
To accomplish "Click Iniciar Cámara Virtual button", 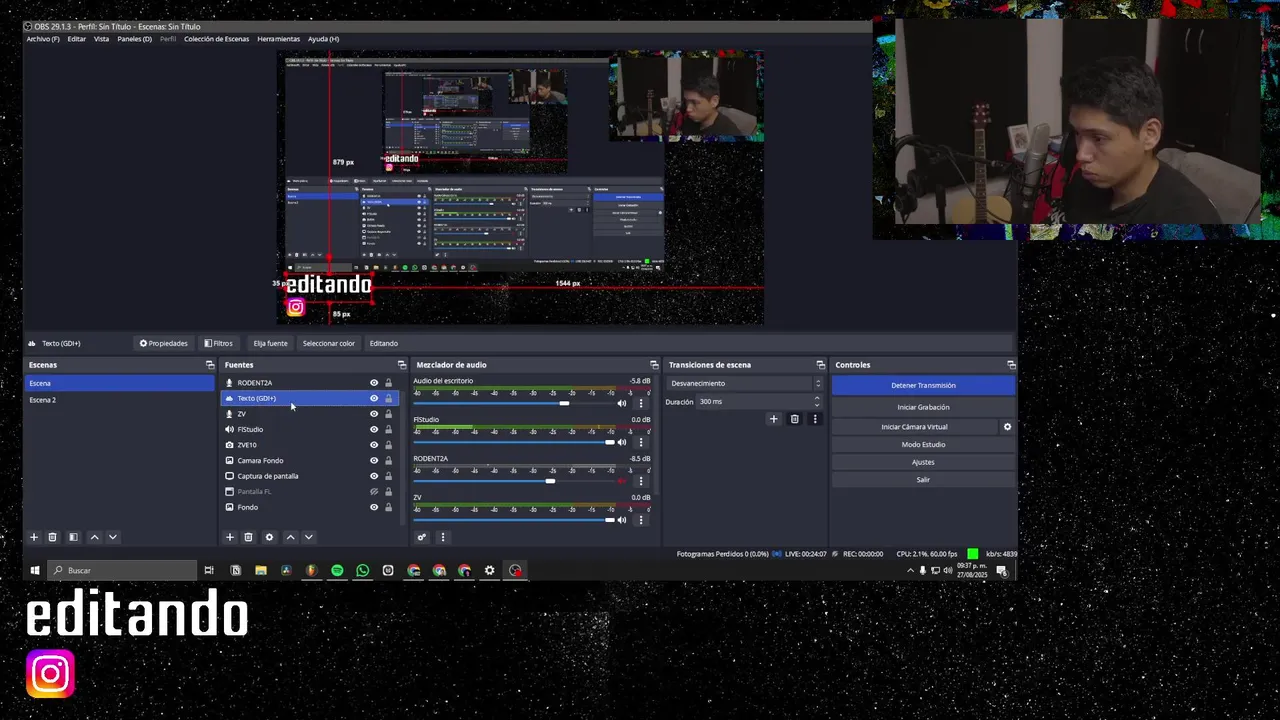I will (914, 427).
